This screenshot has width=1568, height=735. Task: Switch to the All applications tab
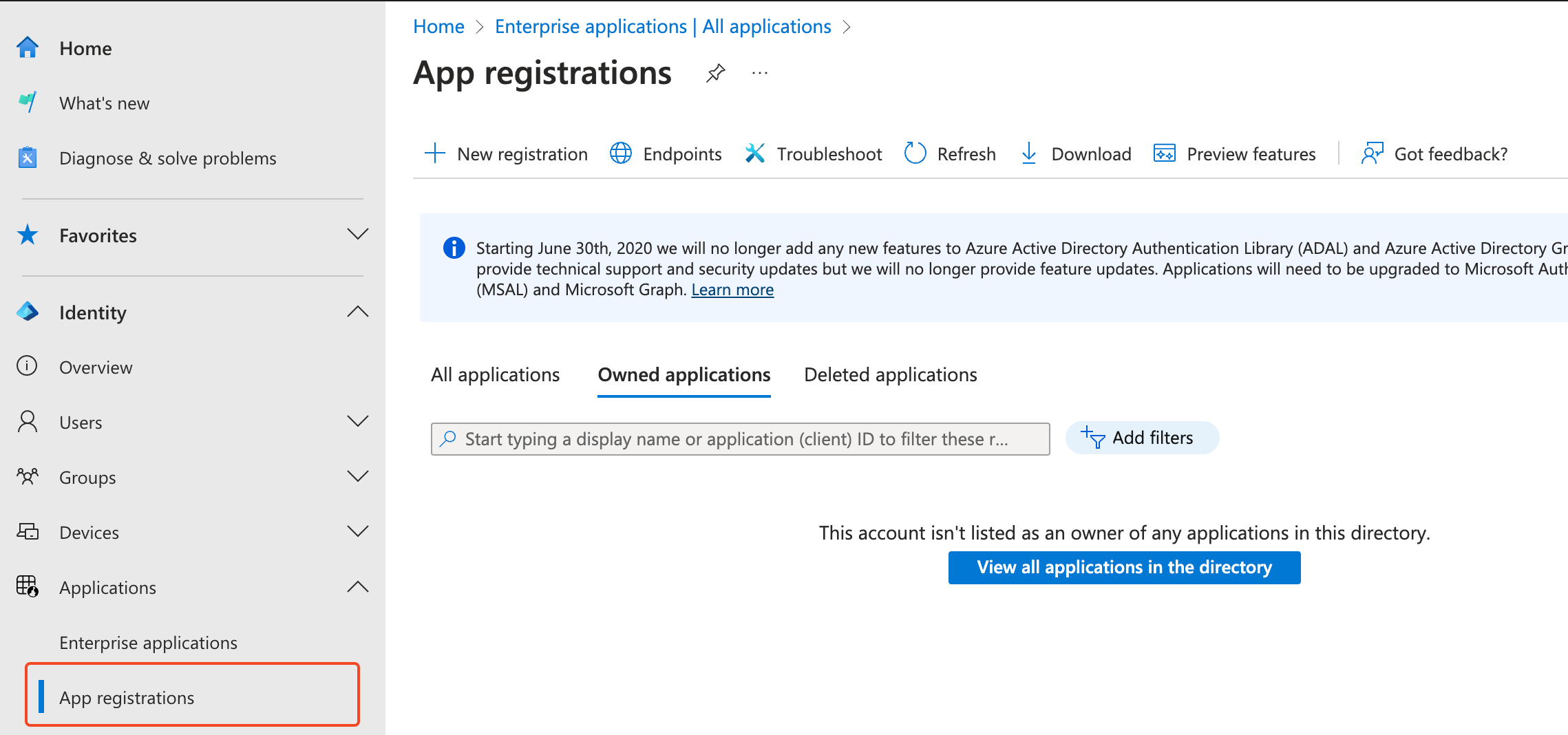[x=495, y=374]
